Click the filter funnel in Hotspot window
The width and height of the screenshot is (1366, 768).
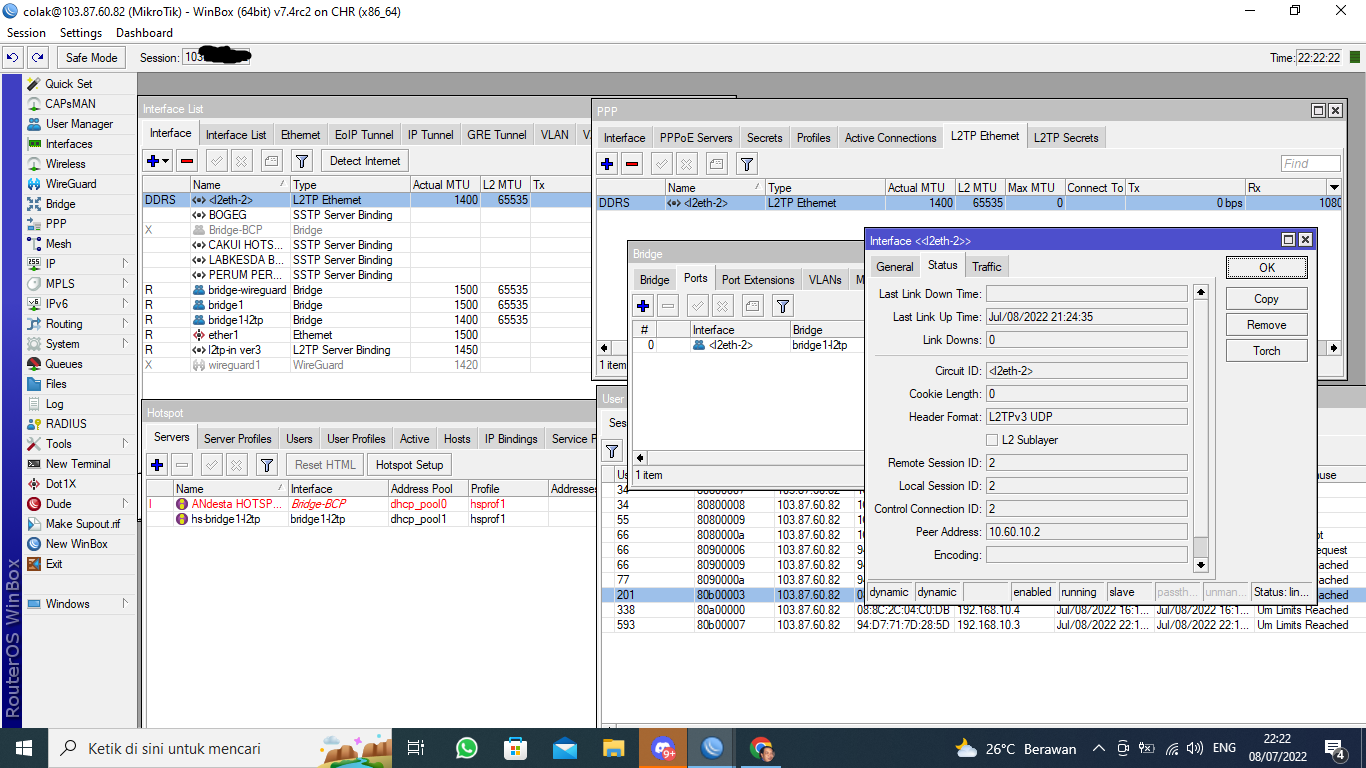pos(266,465)
